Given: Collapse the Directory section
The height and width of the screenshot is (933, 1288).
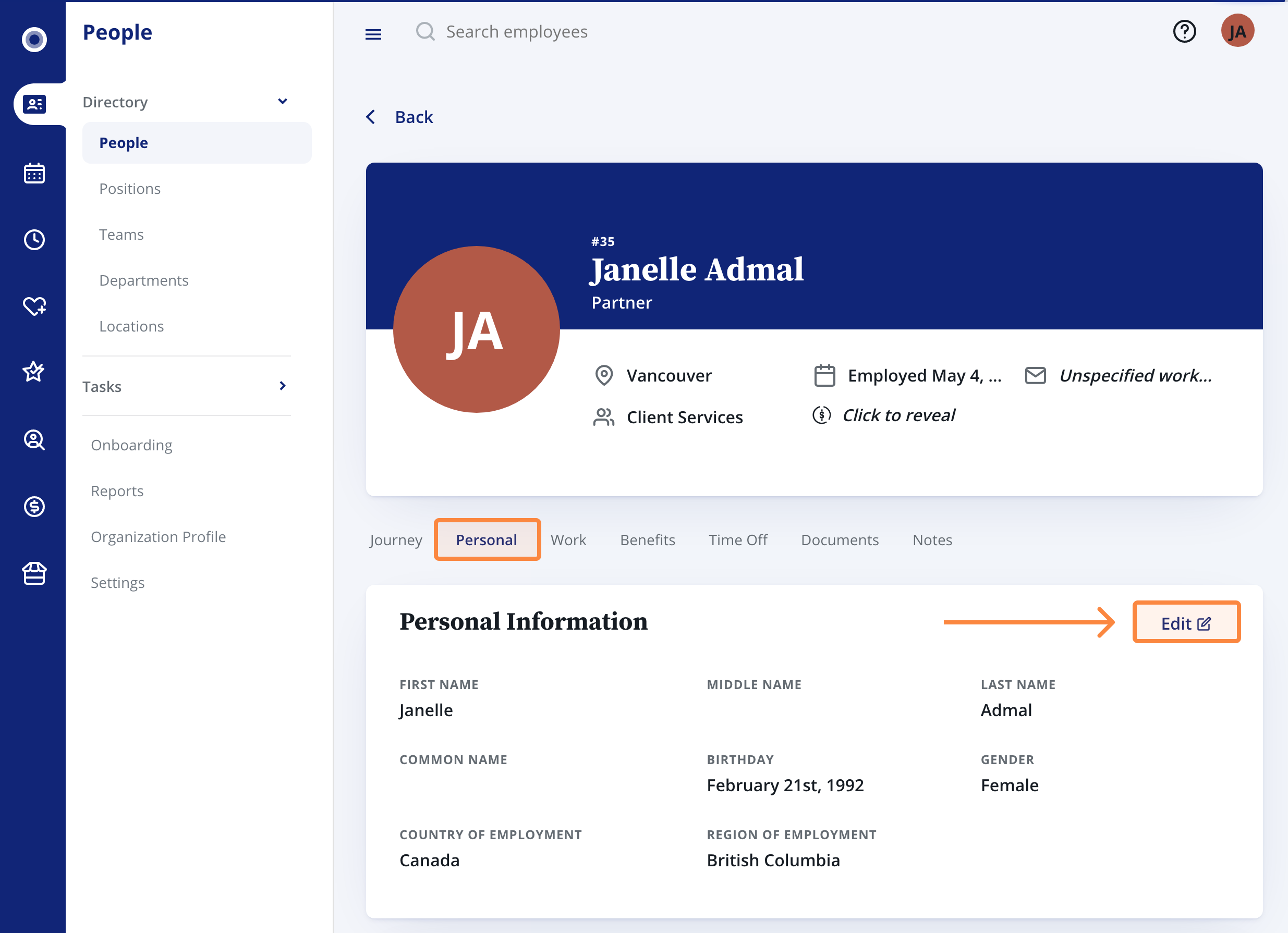Looking at the screenshot, I should tap(283, 101).
